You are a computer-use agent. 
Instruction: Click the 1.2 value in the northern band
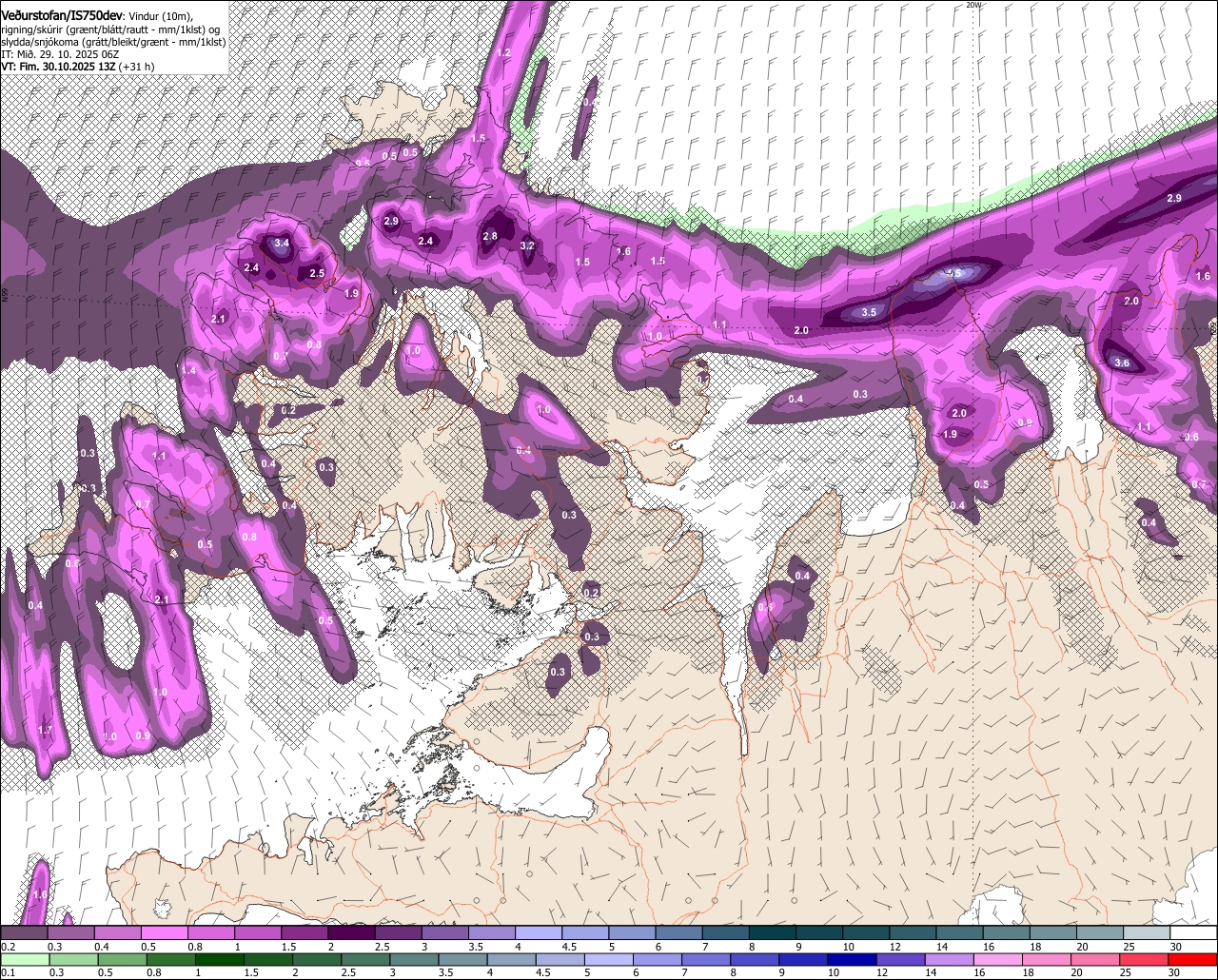pos(504,52)
